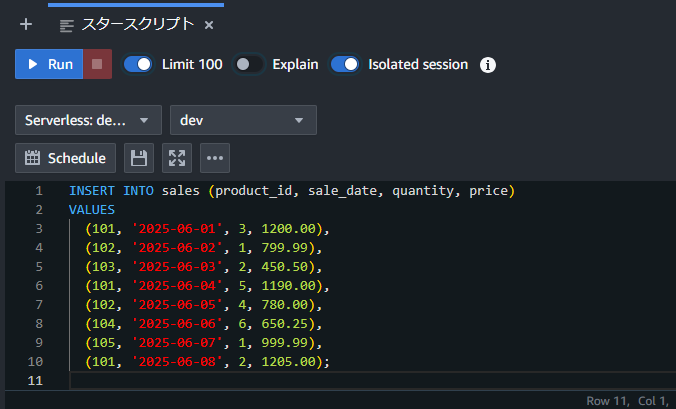Open the Schedule query button
The width and height of the screenshot is (676, 409).
tap(66, 158)
